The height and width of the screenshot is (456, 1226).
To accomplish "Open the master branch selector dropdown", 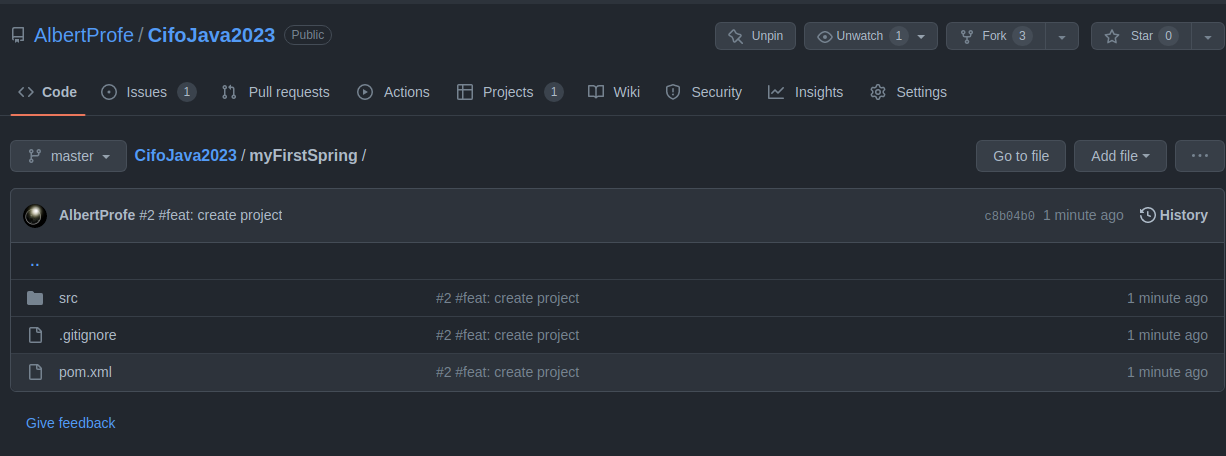I will tap(69, 156).
